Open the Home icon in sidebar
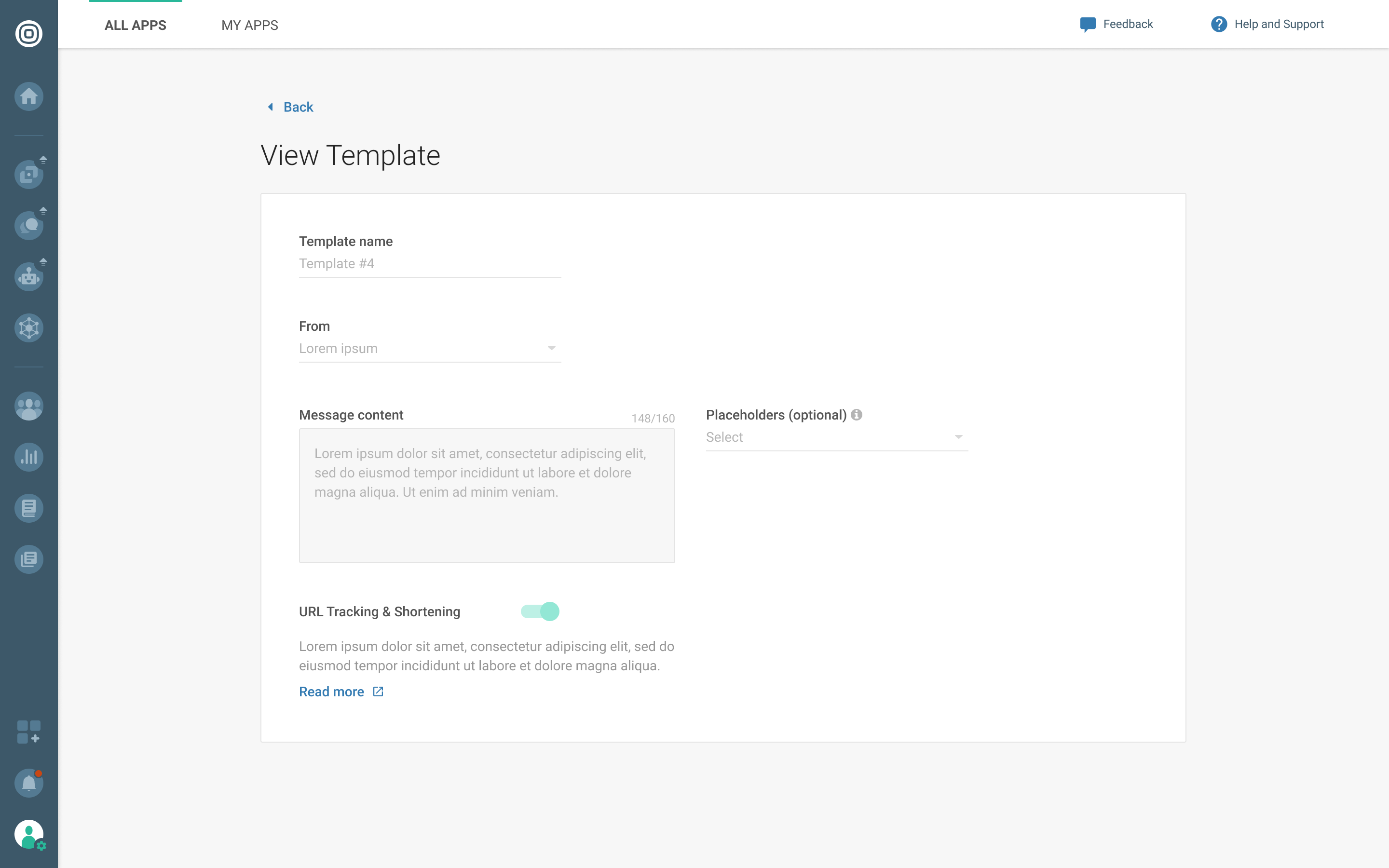Image resolution: width=1389 pixels, height=868 pixels. pyautogui.click(x=29, y=96)
